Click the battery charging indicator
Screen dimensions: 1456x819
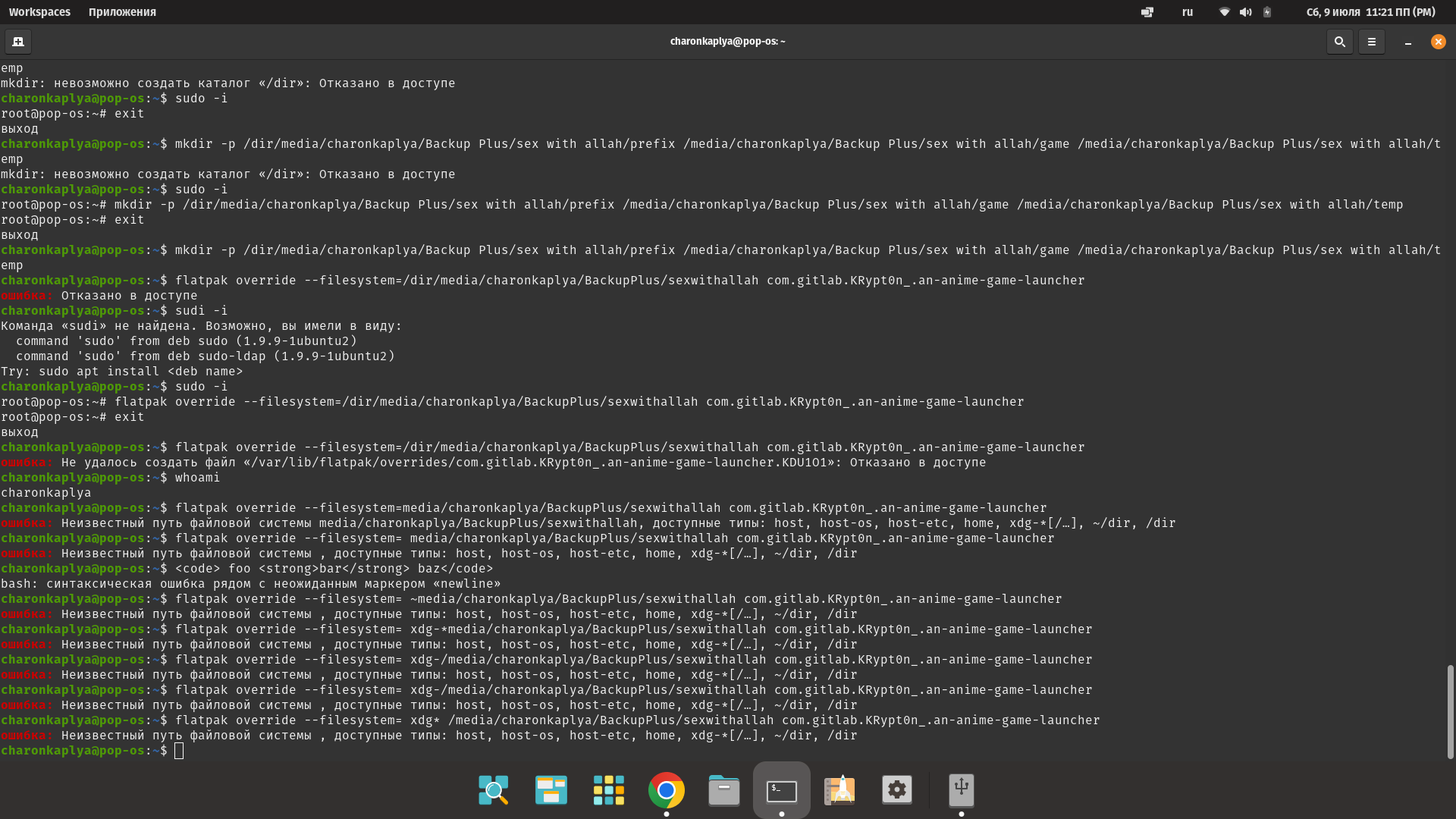point(1267,12)
